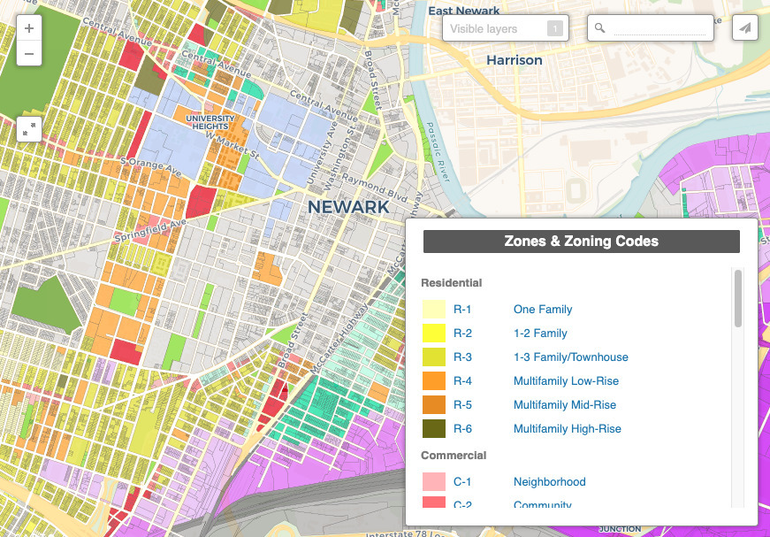Click the legend panel scrollbar

[738, 298]
